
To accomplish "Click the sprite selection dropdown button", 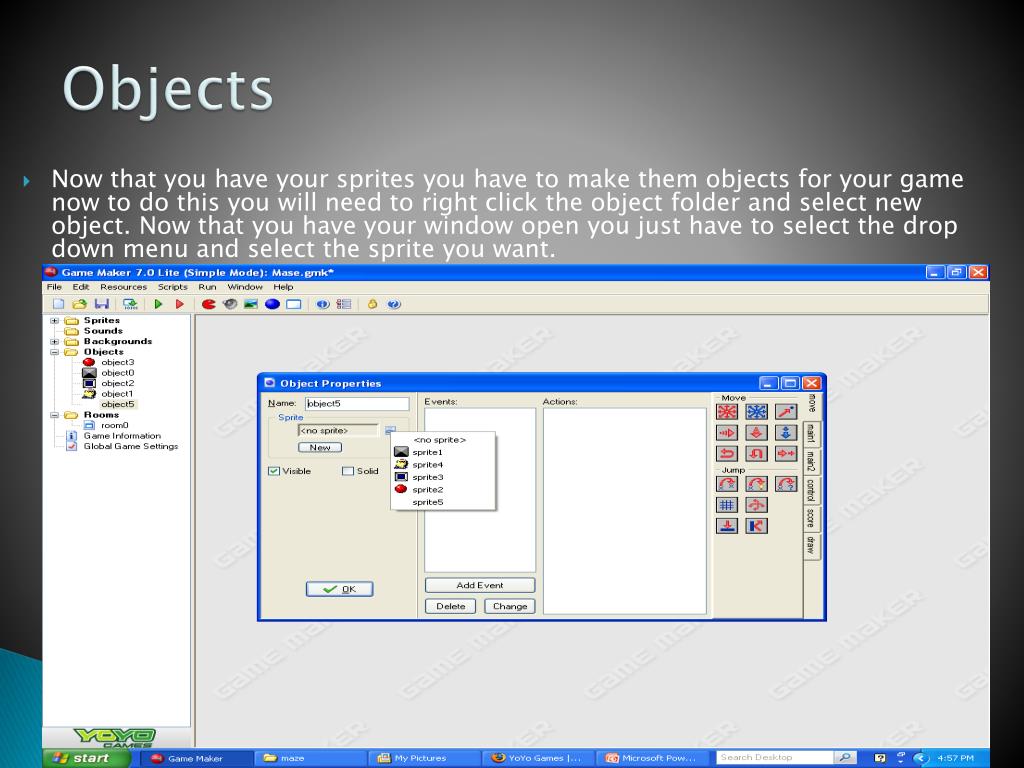I will [x=390, y=430].
